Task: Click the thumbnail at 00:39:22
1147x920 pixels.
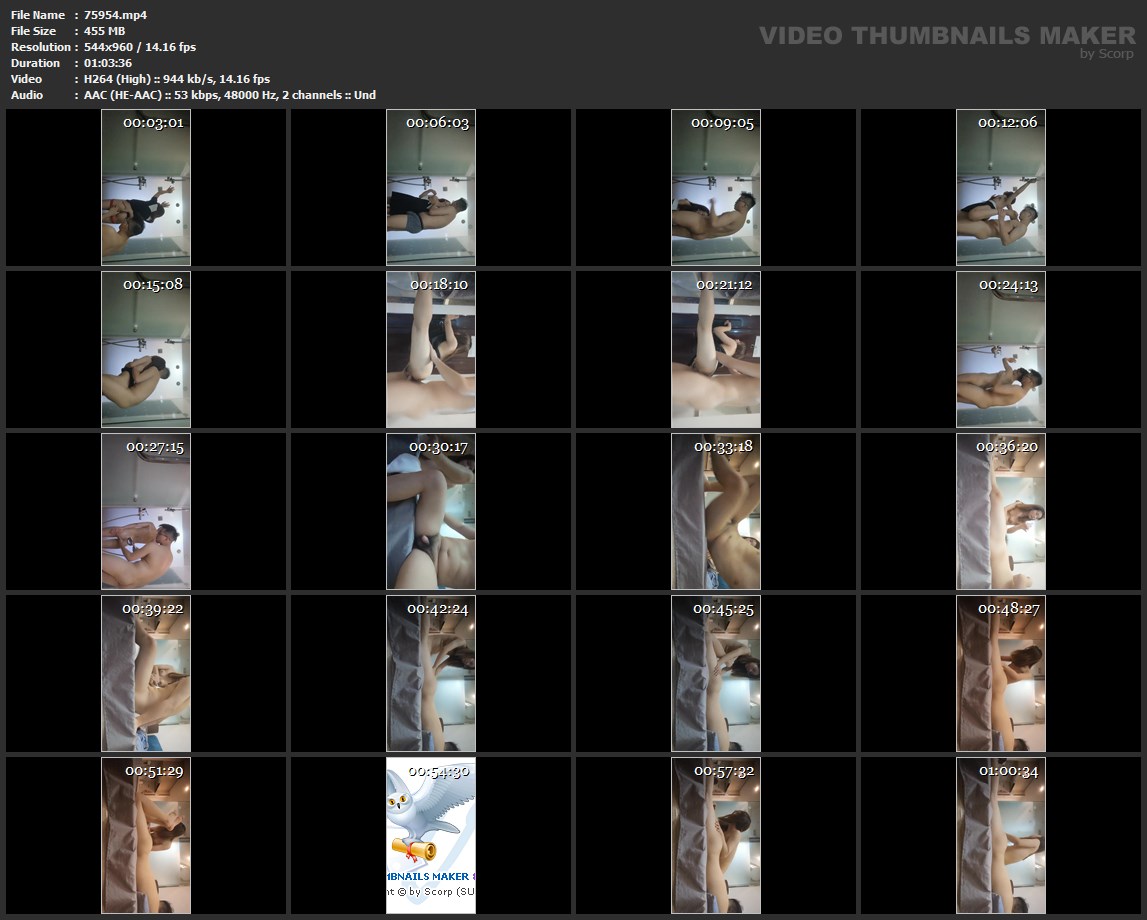Action: (x=145, y=674)
